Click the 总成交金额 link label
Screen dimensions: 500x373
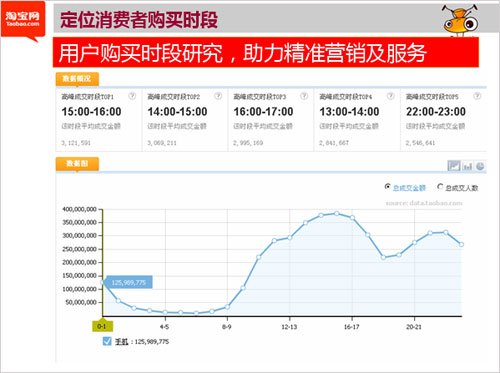pyautogui.click(x=409, y=188)
